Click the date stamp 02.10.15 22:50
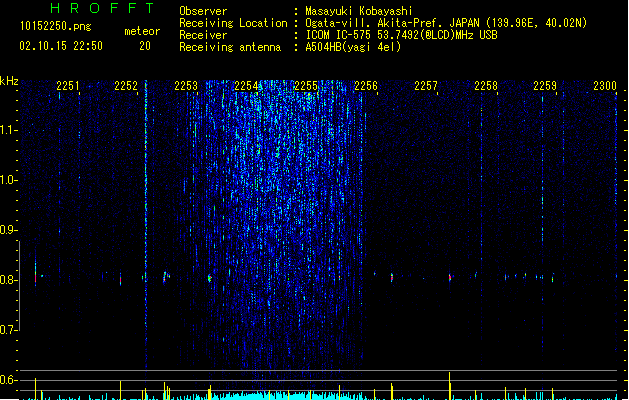Image resolution: width=629 pixels, height=400 pixels. coord(61,46)
